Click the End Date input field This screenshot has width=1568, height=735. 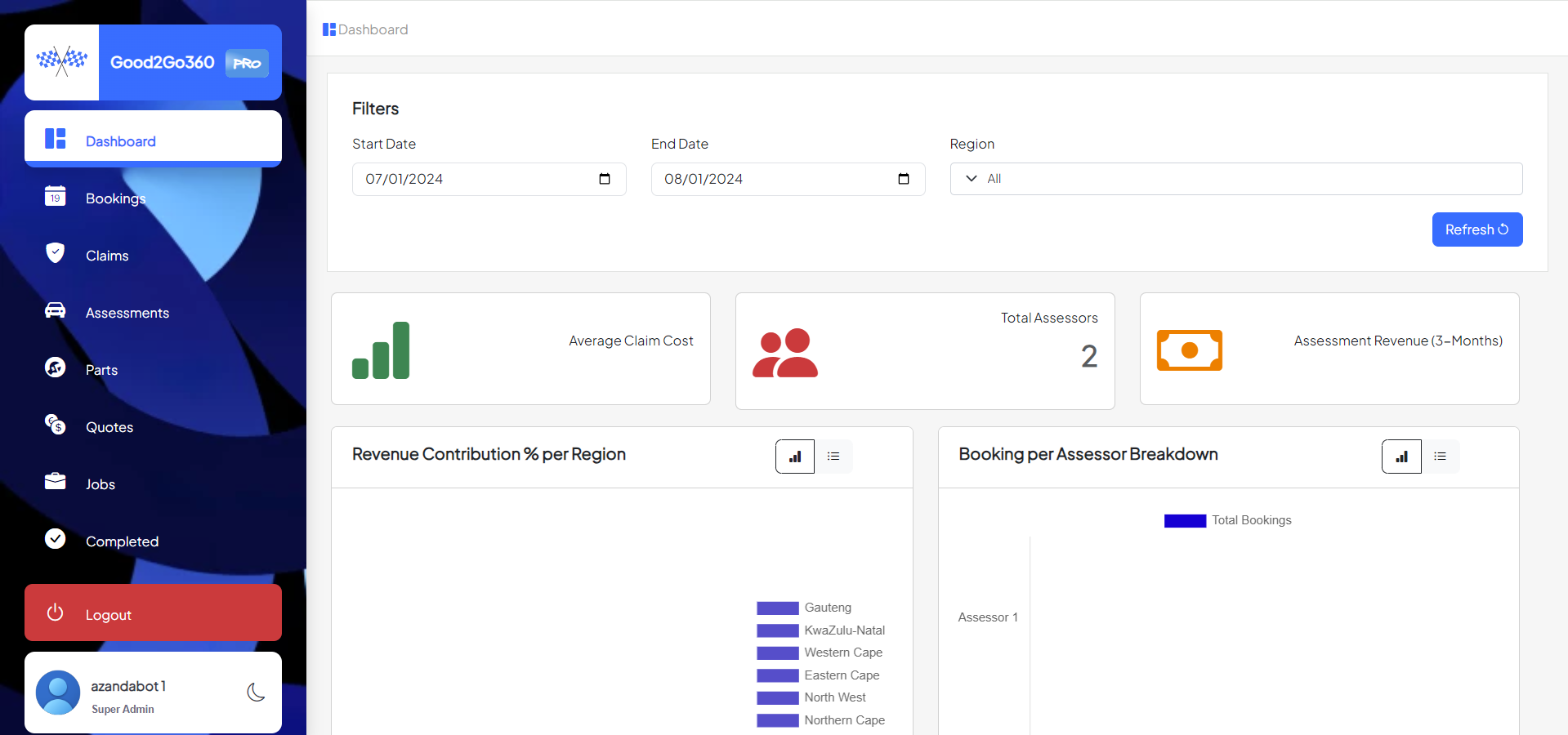point(788,179)
